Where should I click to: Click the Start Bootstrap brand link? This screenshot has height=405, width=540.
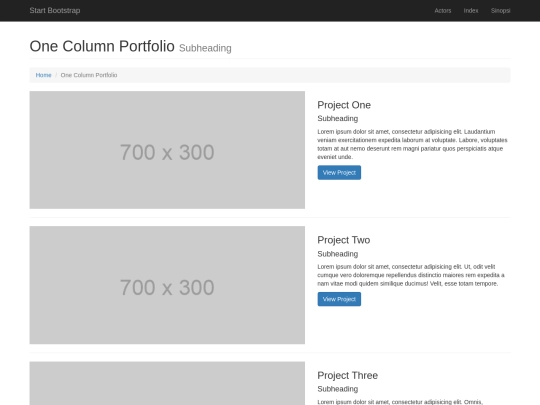(x=55, y=10)
